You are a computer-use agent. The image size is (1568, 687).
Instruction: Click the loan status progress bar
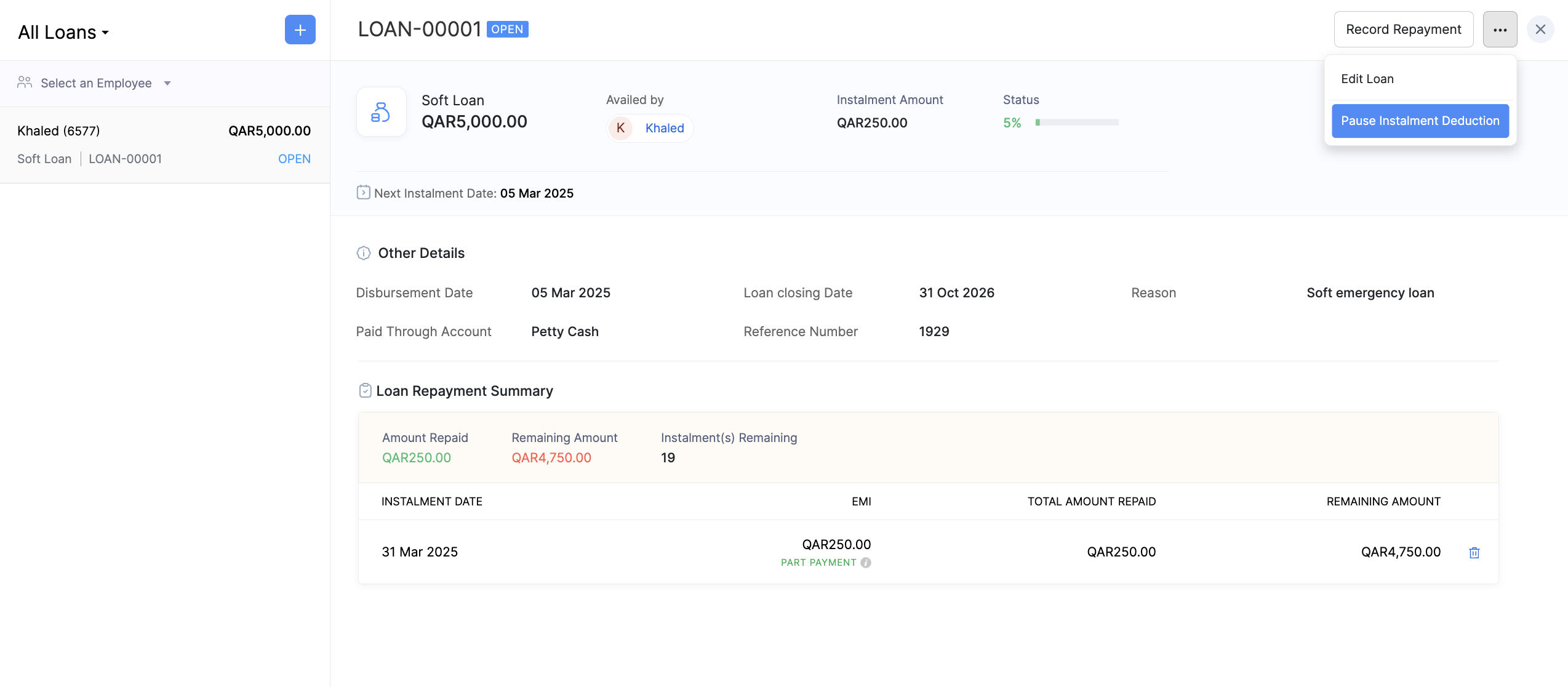coord(1076,123)
